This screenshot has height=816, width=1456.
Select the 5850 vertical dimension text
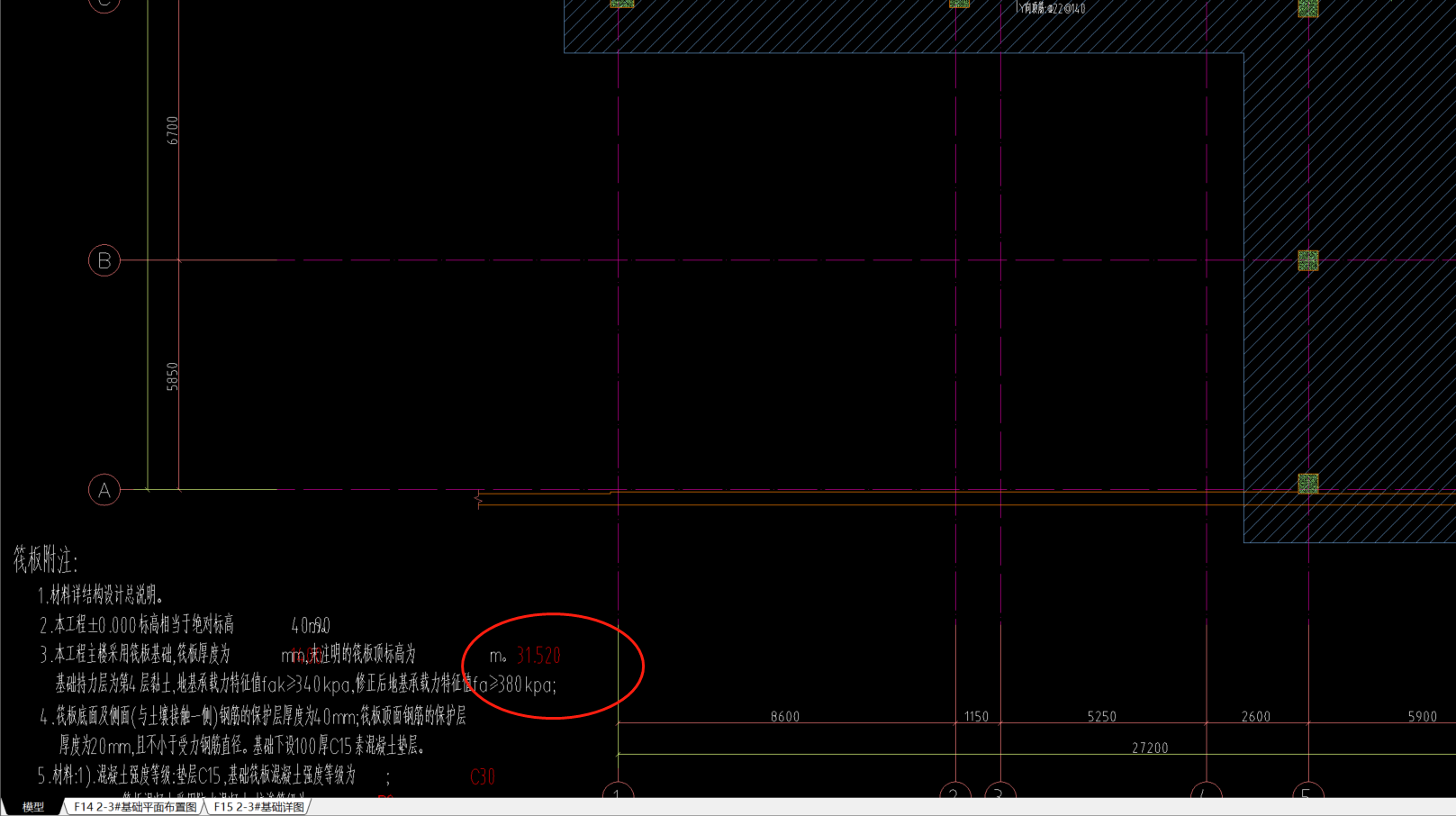pos(172,376)
